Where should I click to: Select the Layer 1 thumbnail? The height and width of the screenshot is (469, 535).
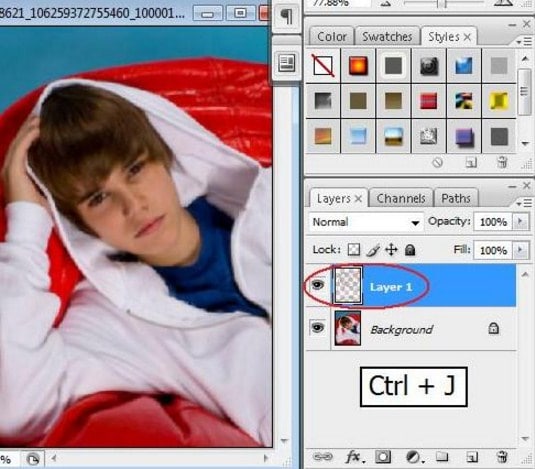(x=348, y=285)
